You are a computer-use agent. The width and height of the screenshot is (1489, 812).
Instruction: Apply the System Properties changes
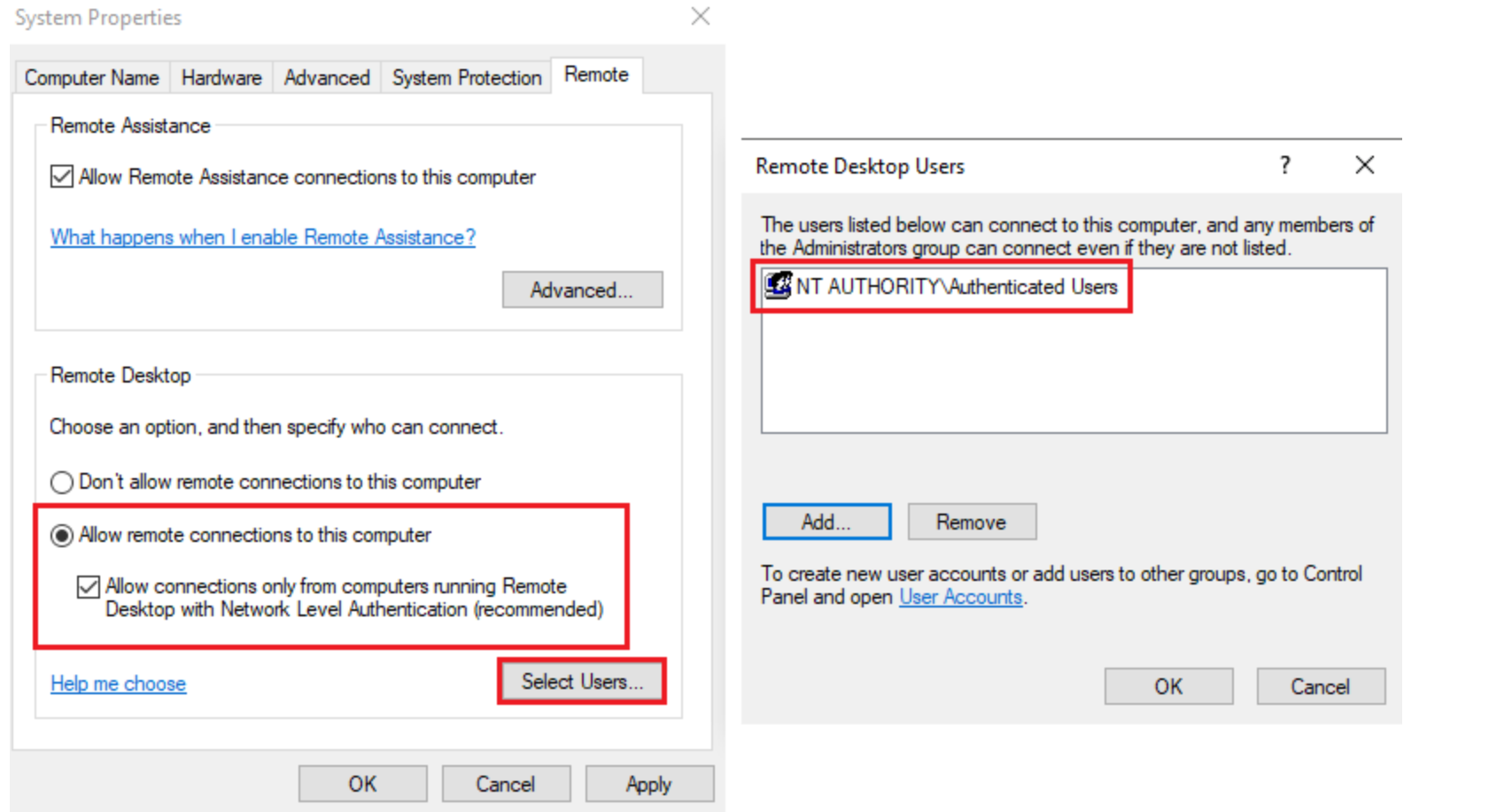click(649, 783)
